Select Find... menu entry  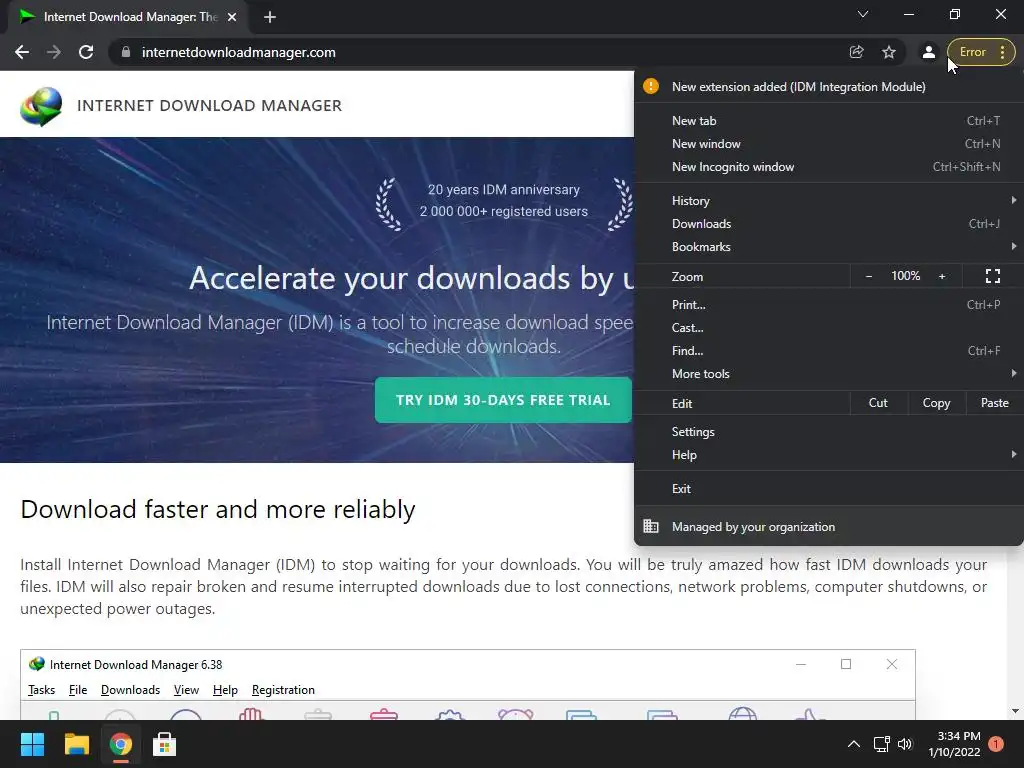click(829, 350)
